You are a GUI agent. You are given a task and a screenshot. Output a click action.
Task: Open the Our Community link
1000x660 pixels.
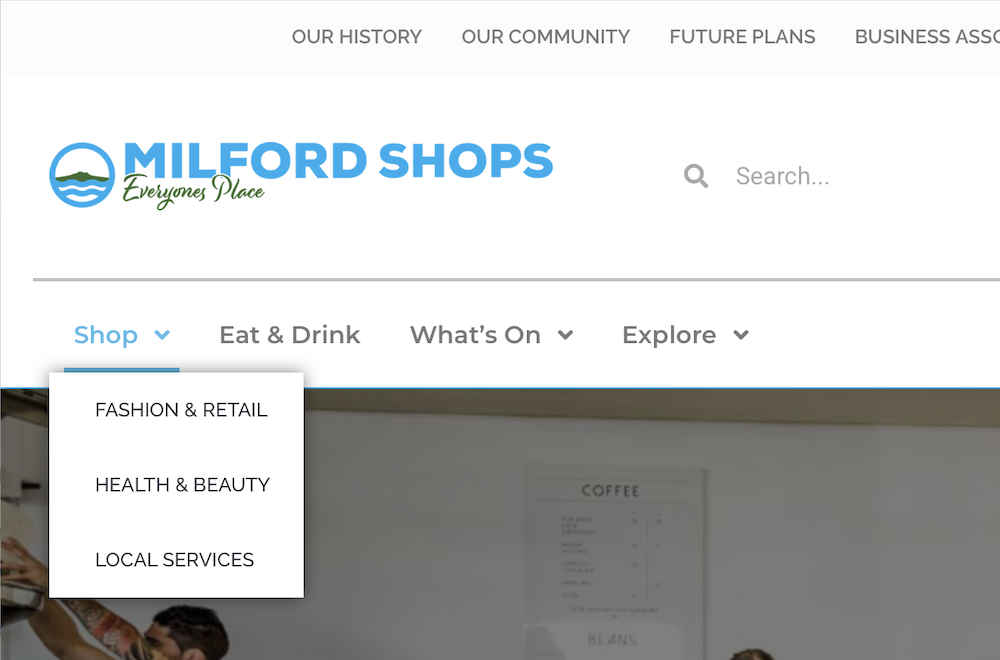[545, 37]
